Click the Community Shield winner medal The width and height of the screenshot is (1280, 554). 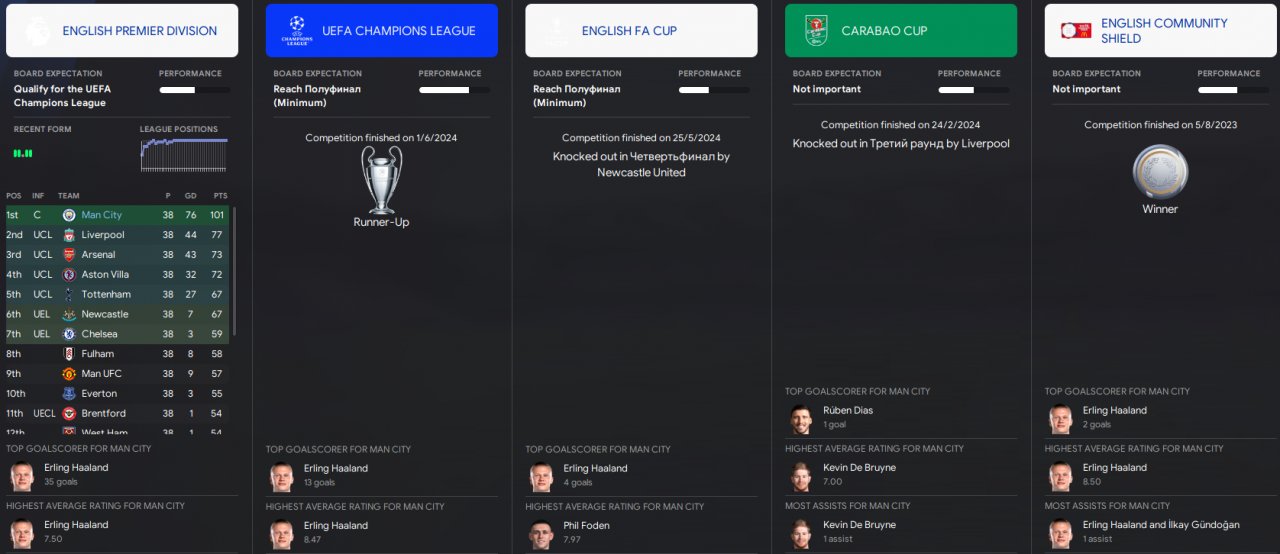click(1160, 172)
